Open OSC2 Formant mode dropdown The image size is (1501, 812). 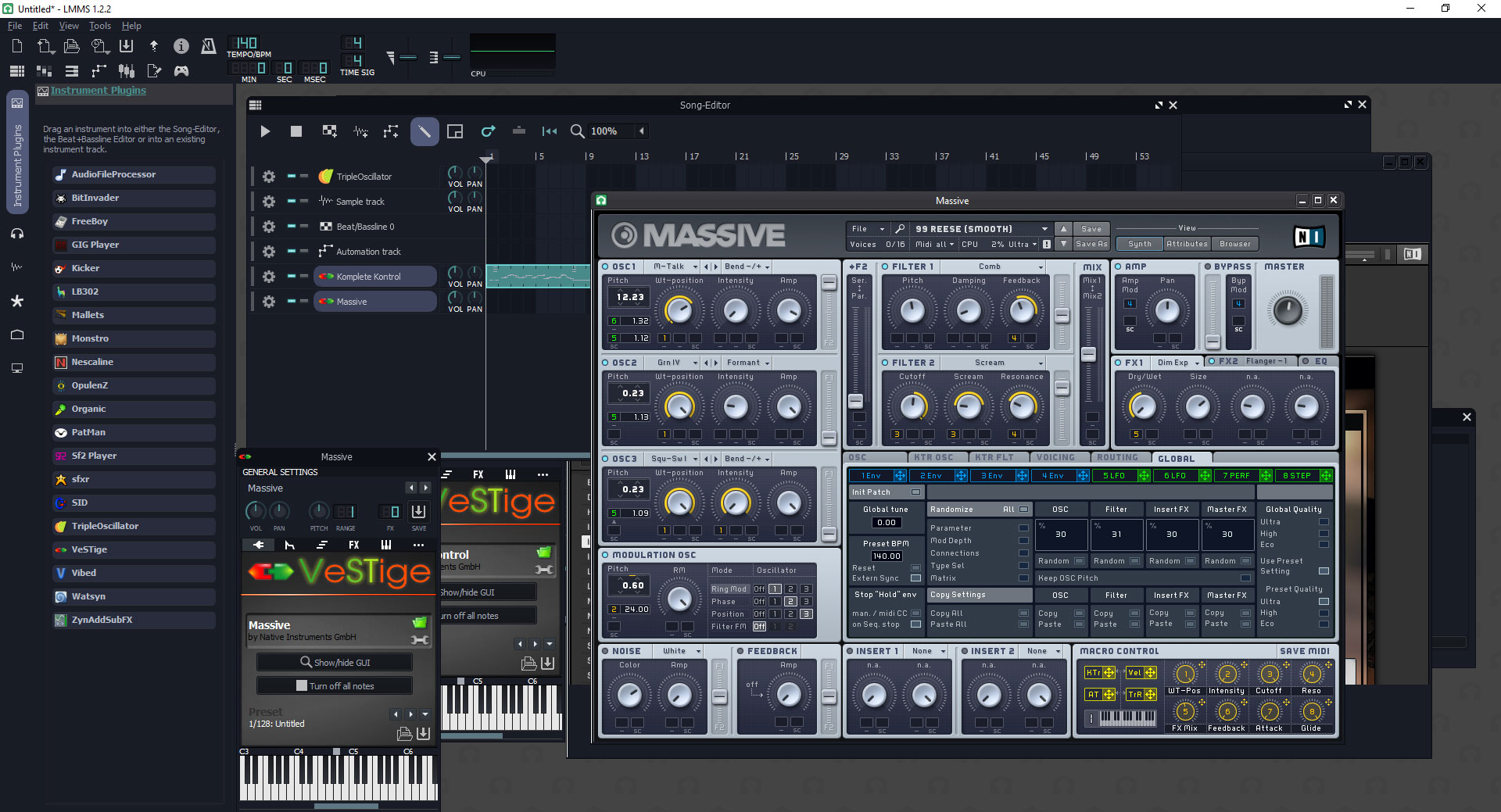click(x=747, y=363)
